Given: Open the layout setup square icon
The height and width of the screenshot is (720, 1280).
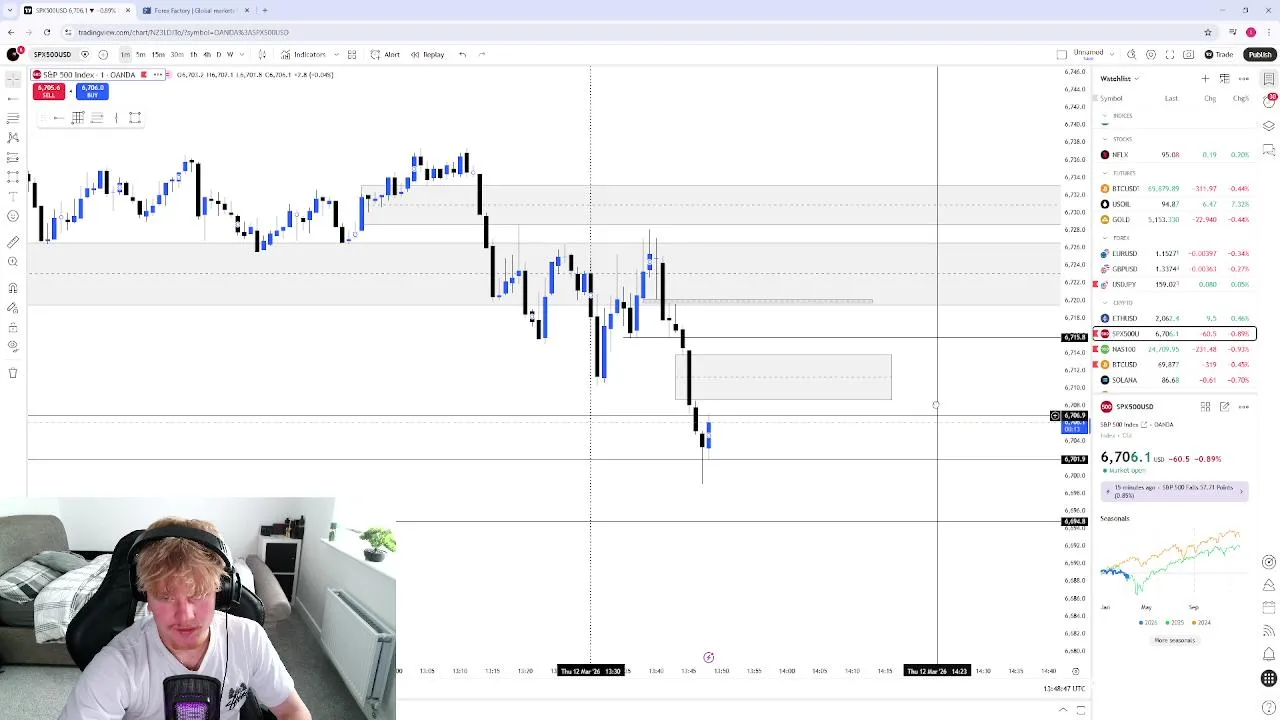Looking at the screenshot, I should tap(1061, 54).
